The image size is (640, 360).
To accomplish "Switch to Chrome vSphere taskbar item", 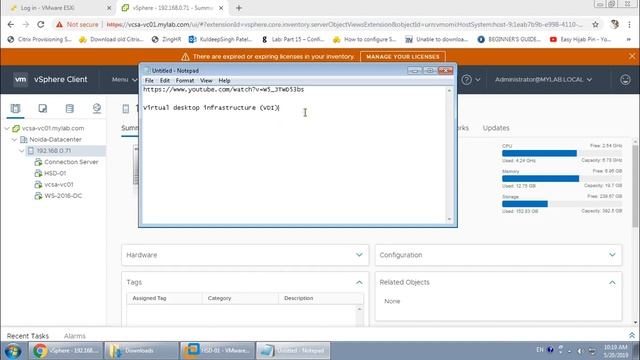I will (65, 351).
